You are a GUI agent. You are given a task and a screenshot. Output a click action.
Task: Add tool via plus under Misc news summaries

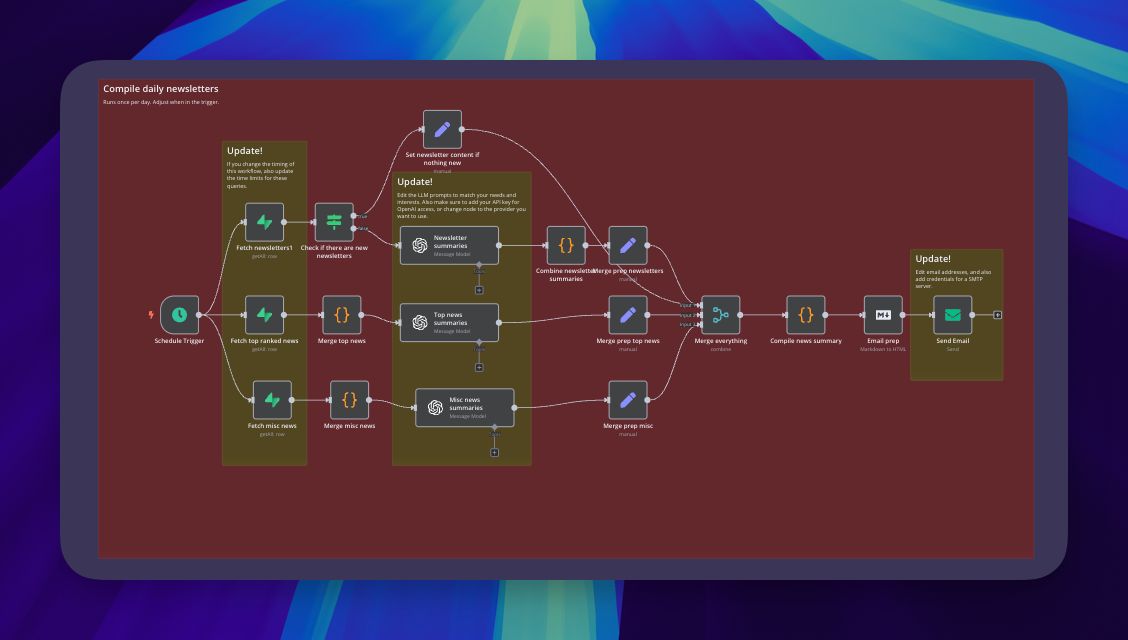click(x=494, y=452)
